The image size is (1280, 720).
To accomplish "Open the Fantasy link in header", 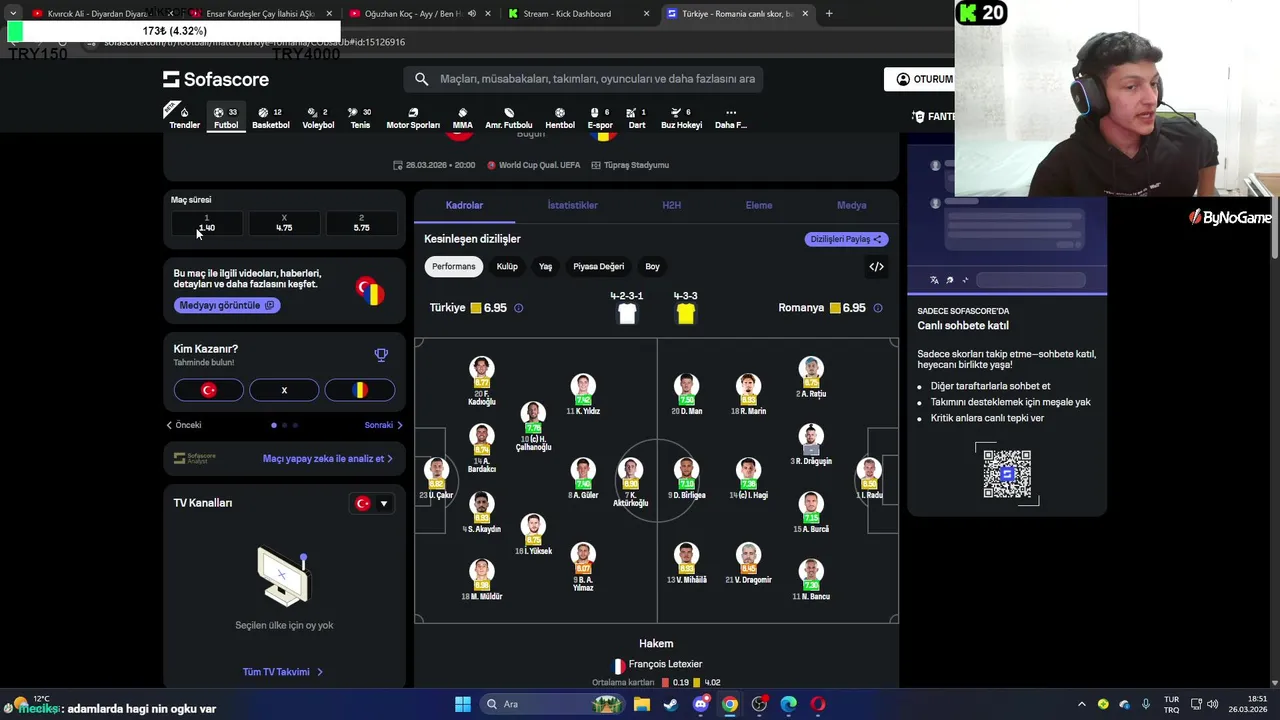I will point(933,116).
